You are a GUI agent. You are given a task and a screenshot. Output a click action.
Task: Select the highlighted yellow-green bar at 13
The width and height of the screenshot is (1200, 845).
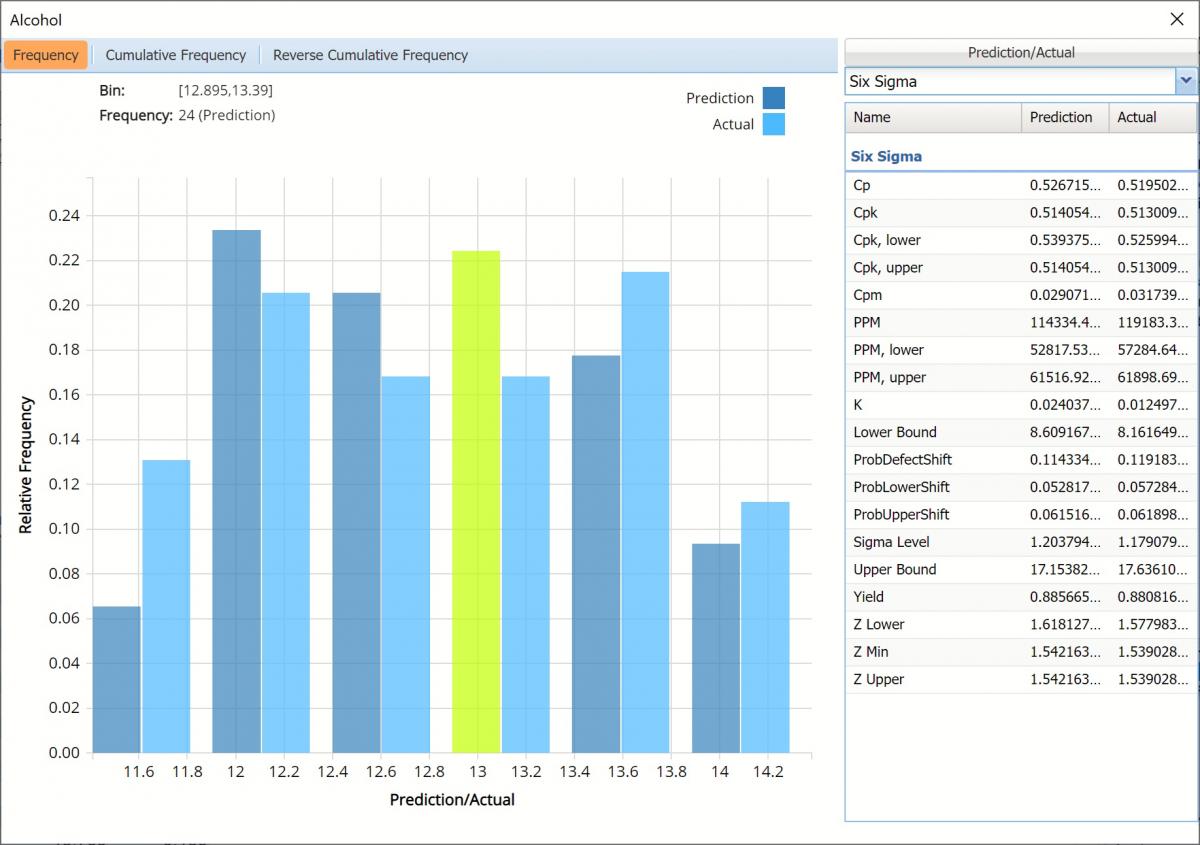(x=476, y=501)
